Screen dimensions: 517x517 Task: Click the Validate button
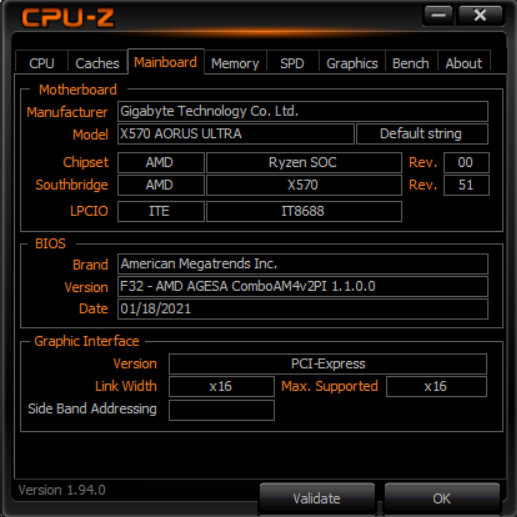317,498
